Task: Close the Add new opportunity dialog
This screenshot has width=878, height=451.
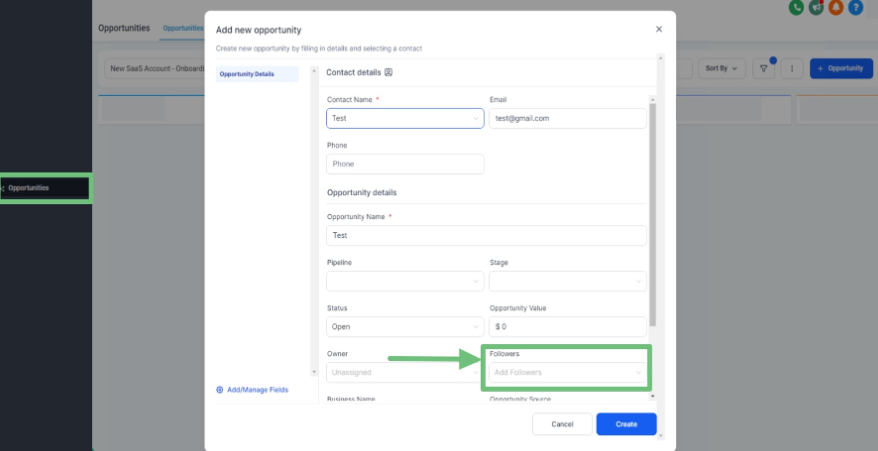Action: pos(658,29)
